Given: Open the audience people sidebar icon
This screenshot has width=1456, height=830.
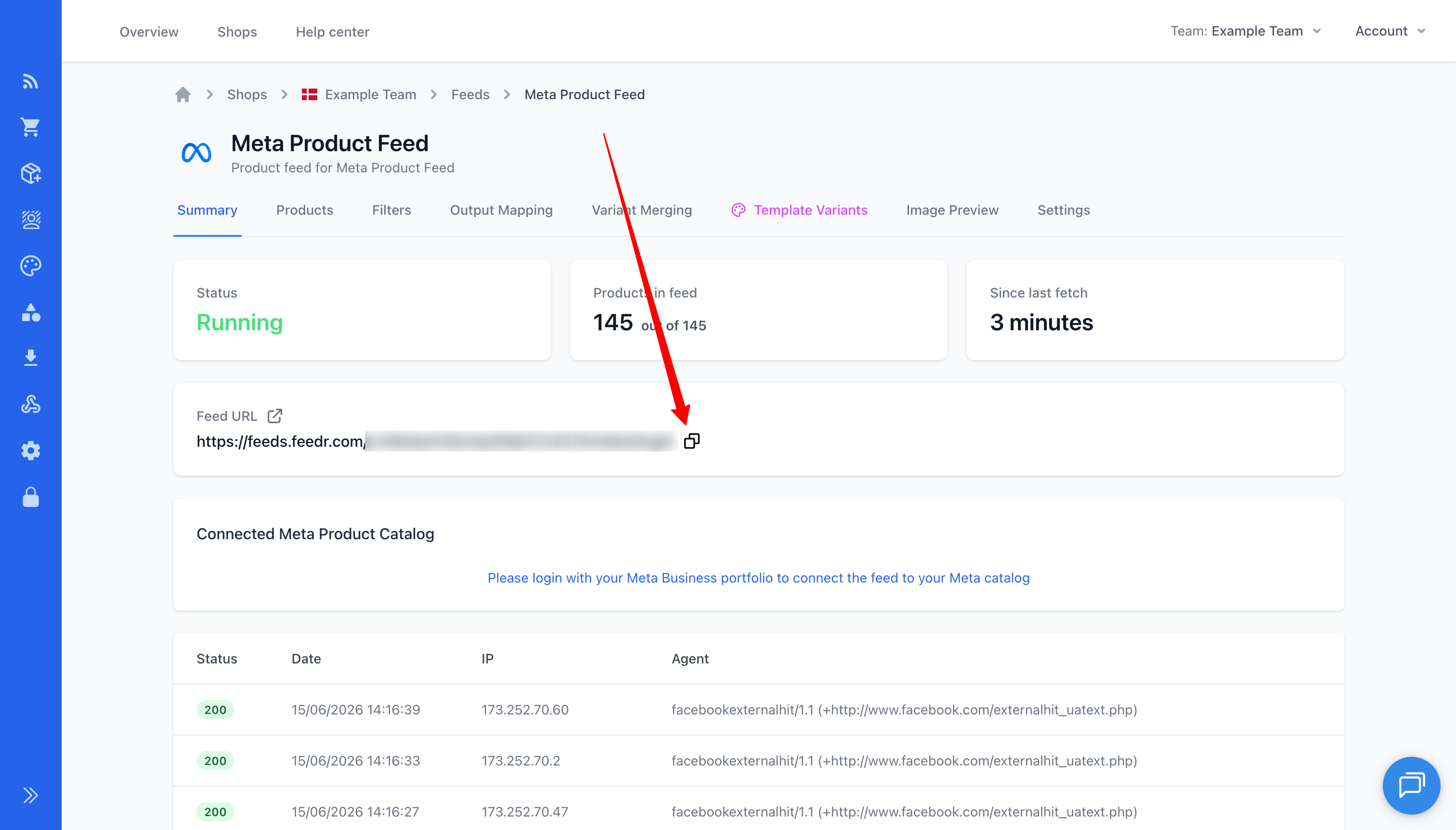Looking at the screenshot, I should 30,220.
